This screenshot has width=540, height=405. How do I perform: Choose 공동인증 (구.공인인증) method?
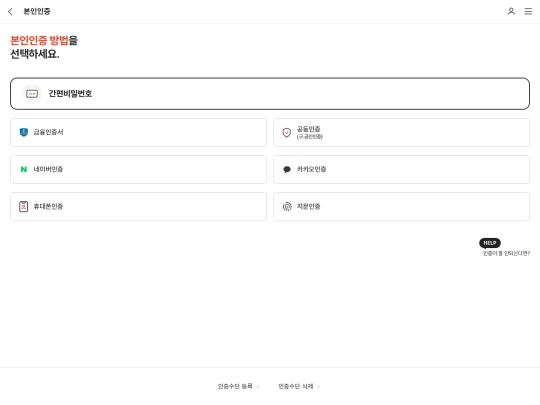402,133
